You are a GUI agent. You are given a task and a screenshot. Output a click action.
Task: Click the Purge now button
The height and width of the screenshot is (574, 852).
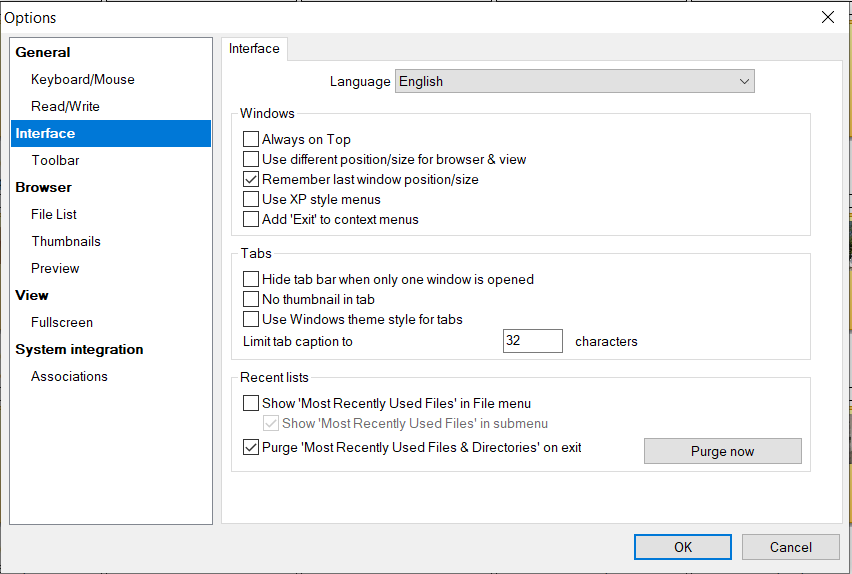(x=722, y=451)
